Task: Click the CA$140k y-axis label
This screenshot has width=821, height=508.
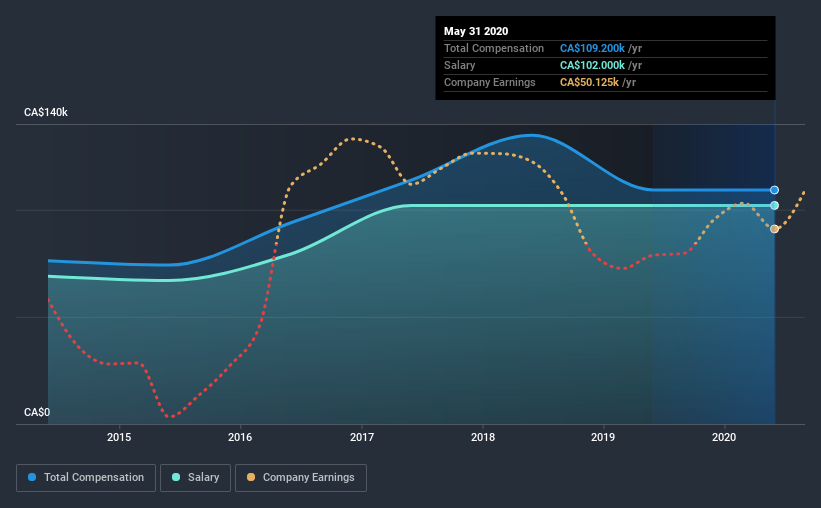Action: click(x=46, y=112)
